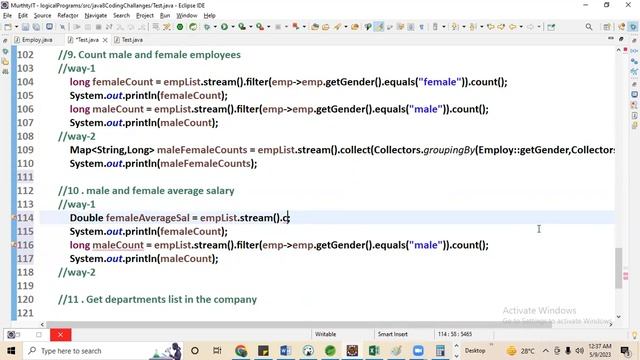Screen dimensions: 640x360
Task: Switch to the Employ.java editor tab
Action: click(33, 40)
